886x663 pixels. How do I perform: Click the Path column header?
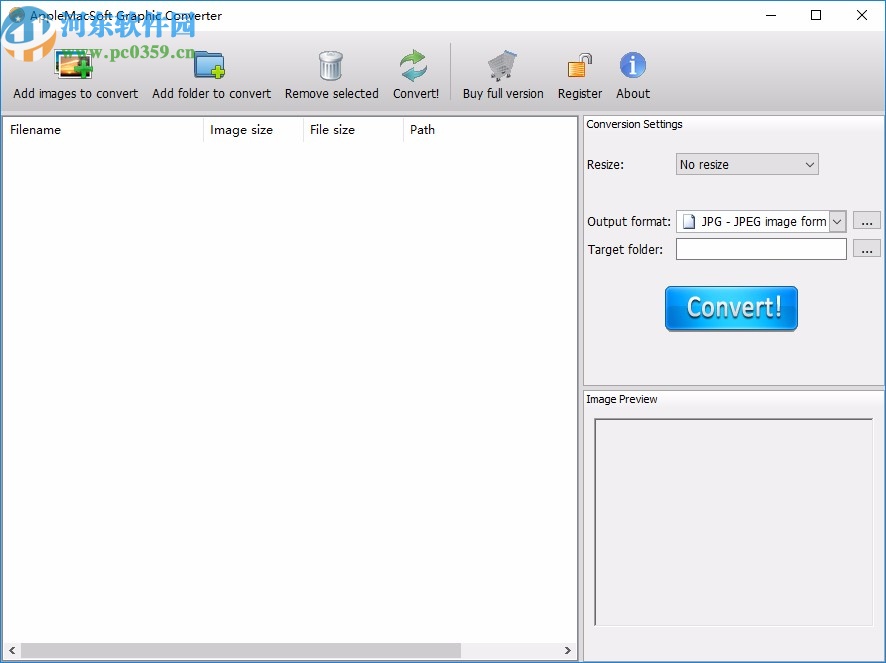coord(422,130)
